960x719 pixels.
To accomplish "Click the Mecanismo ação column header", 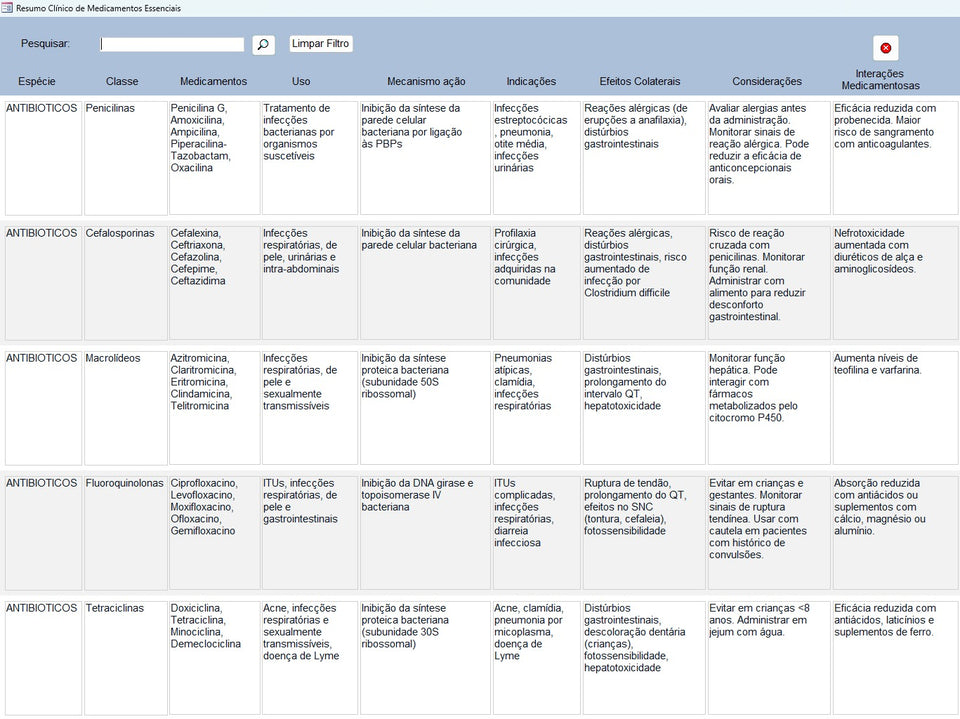I will click(426, 82).
